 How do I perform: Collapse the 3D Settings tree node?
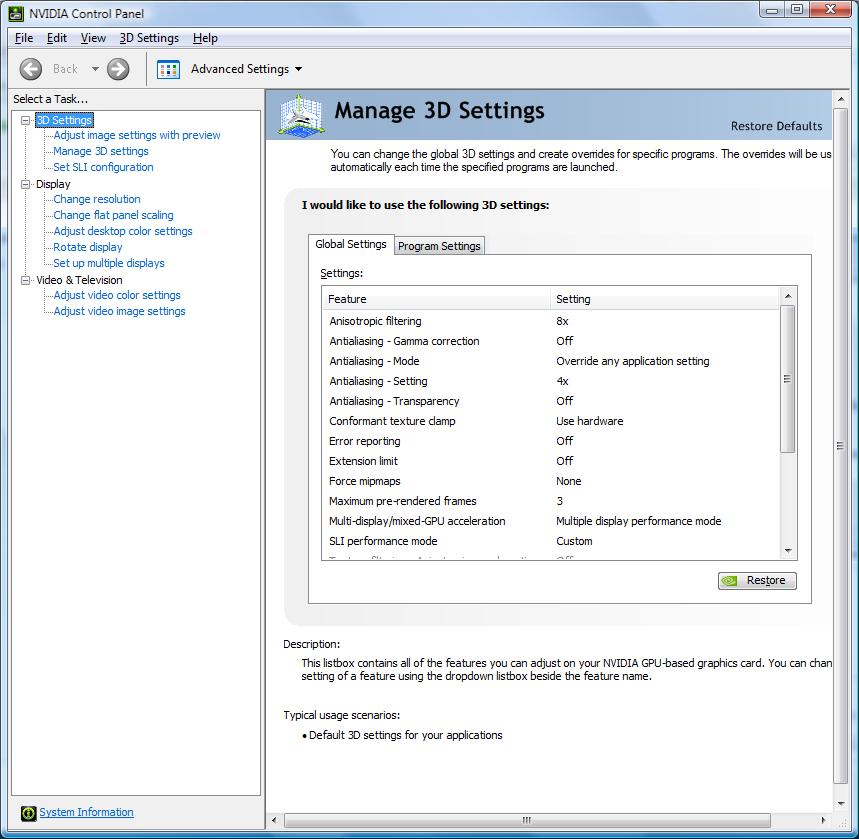pos(25,120)
